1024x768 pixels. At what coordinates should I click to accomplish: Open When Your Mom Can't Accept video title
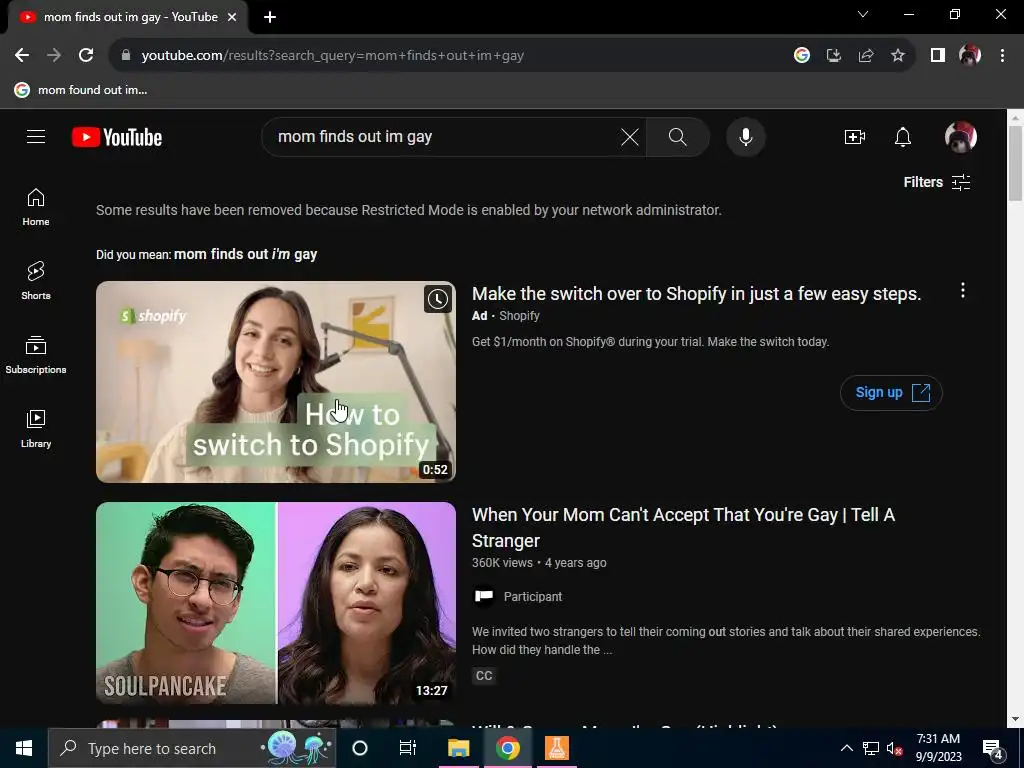(x=683, y=528)
